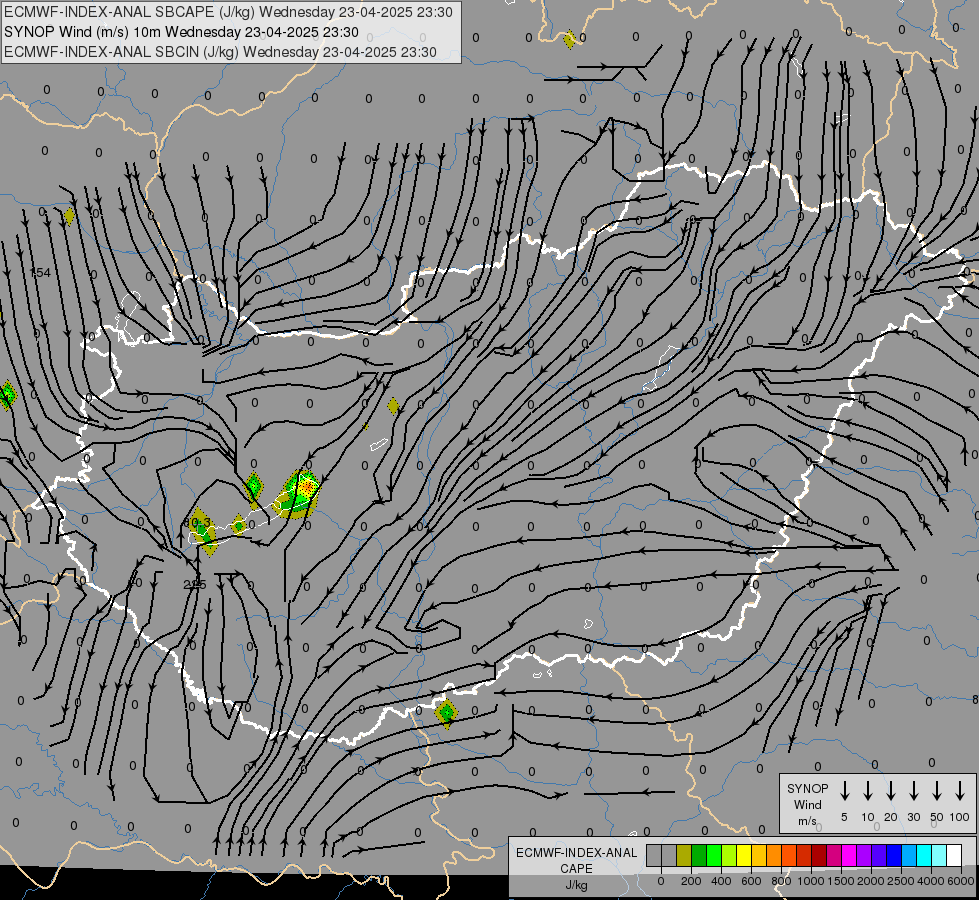979x900 pixels.
Task: Select the pure yellow CAPE legend swatch
Action: (x=744, y=855)
